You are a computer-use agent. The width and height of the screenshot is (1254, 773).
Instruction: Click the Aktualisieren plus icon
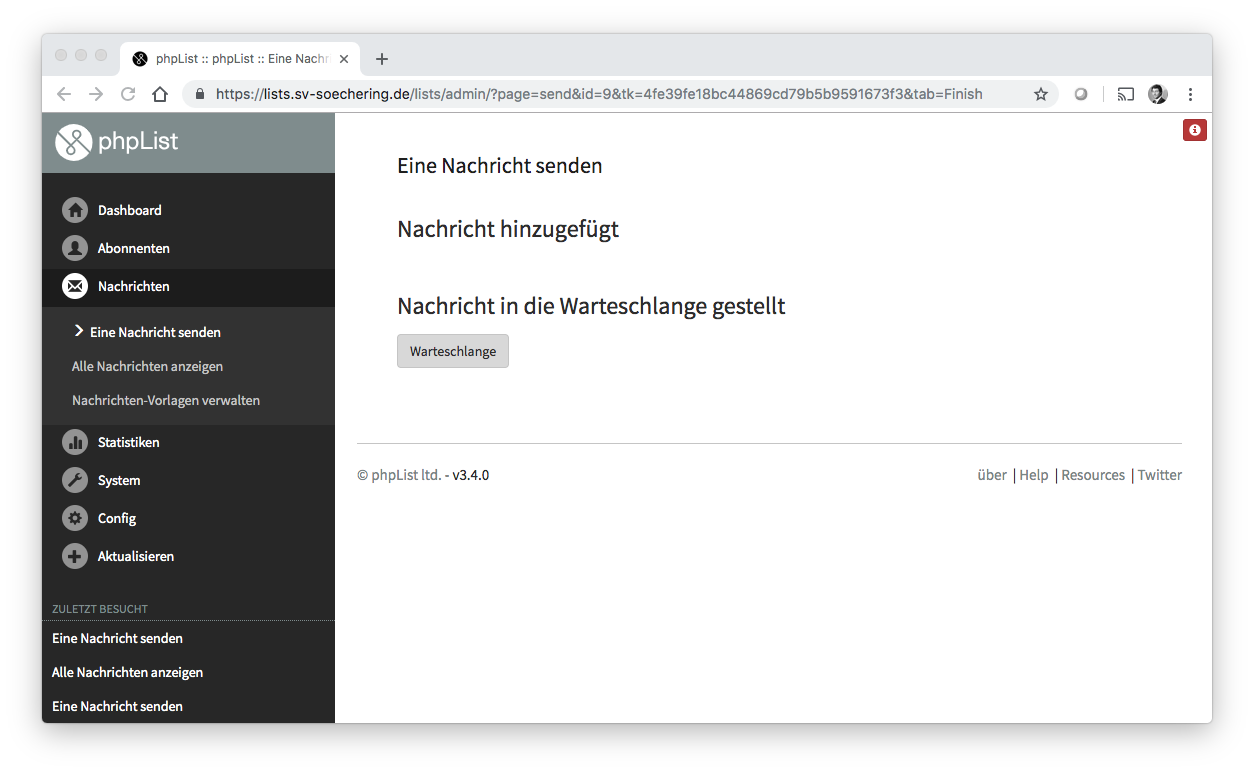tap(75, 556)
